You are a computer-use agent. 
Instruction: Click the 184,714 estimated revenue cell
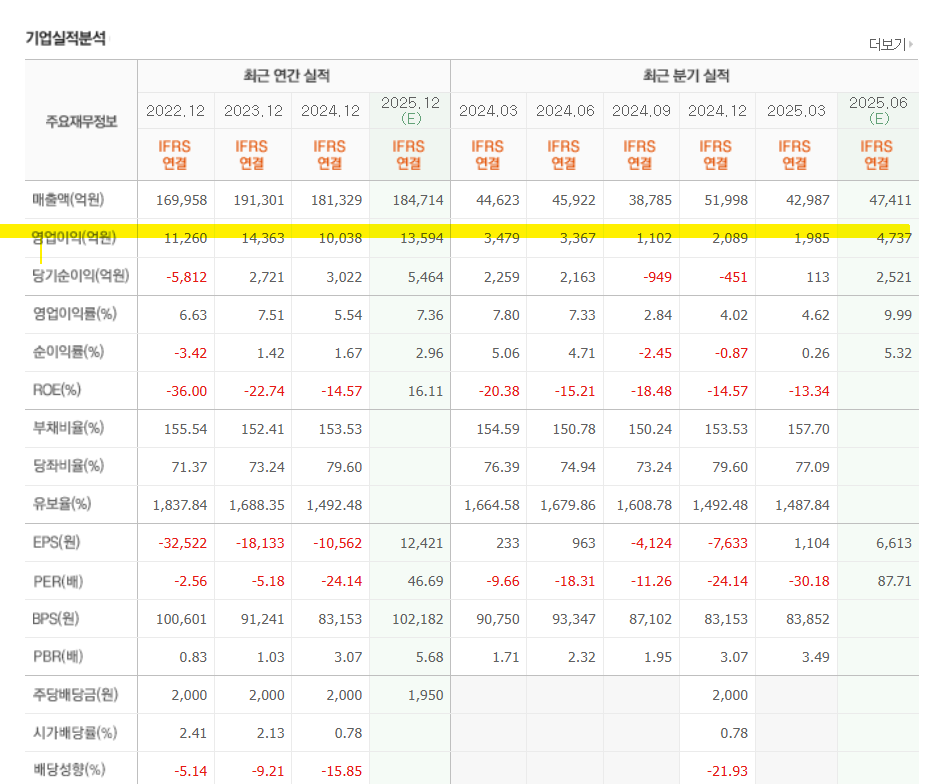click(418, 201)
